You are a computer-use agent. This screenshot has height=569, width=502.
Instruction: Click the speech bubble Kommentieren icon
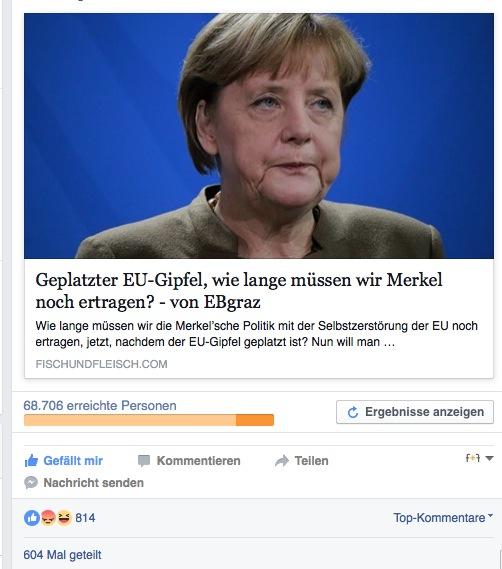pos(144,461)
